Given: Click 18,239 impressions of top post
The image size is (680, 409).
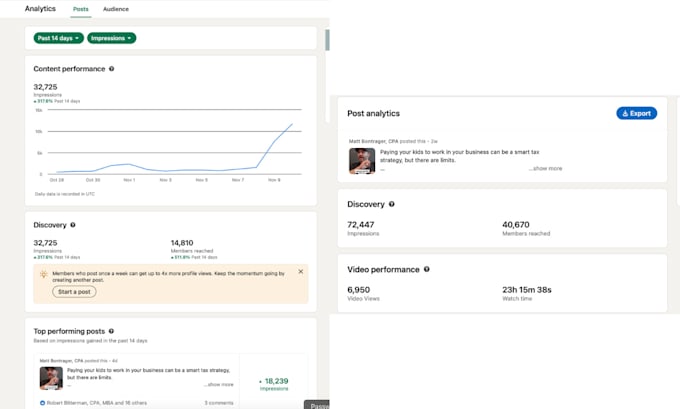Looking at the screenshot, I should pyautogui.click(x=274, y=383).
